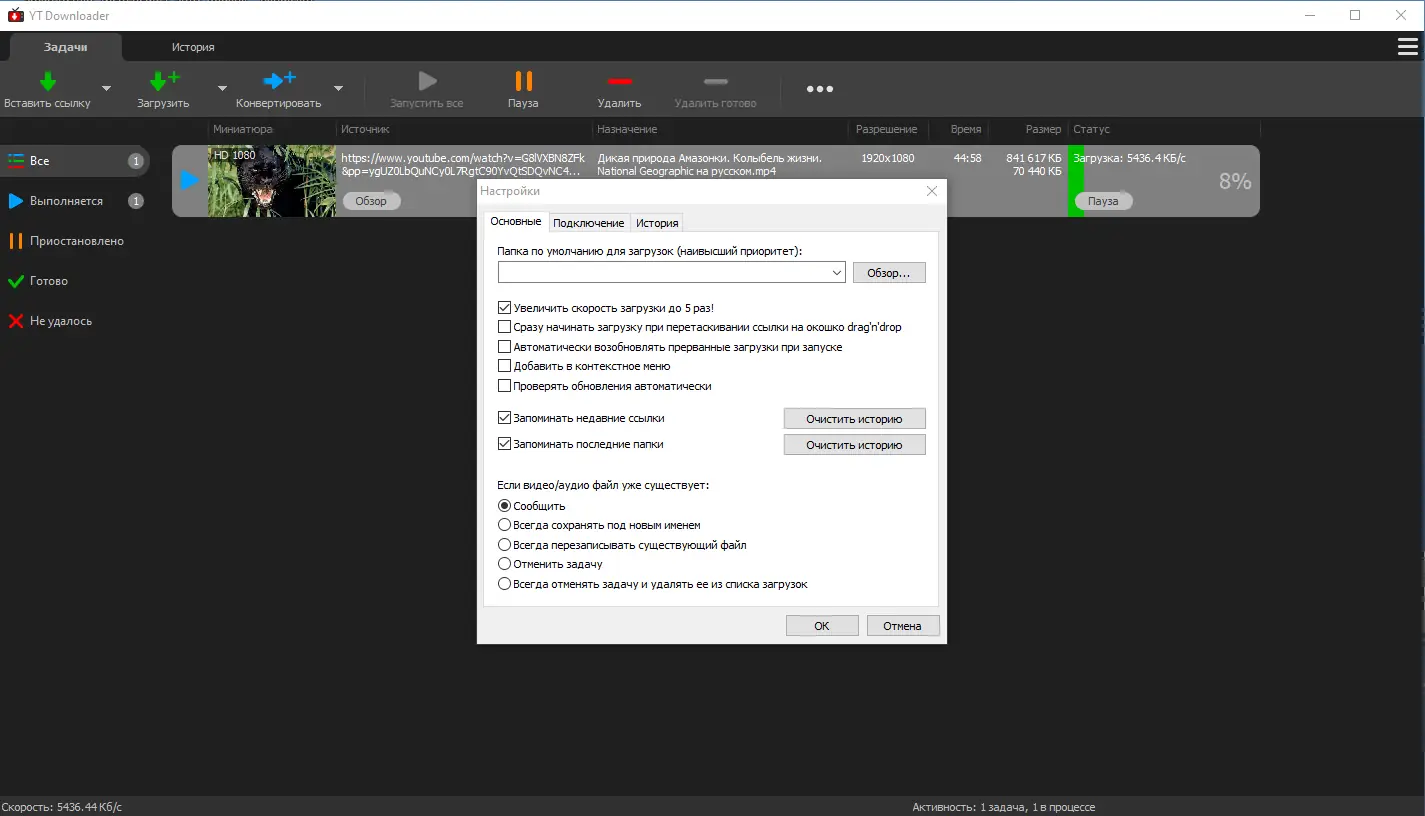The width and height of the screenshot is (1425, 816).
Task: Click Обзор... in the Настройки dialog
Action: coord(889,273)
